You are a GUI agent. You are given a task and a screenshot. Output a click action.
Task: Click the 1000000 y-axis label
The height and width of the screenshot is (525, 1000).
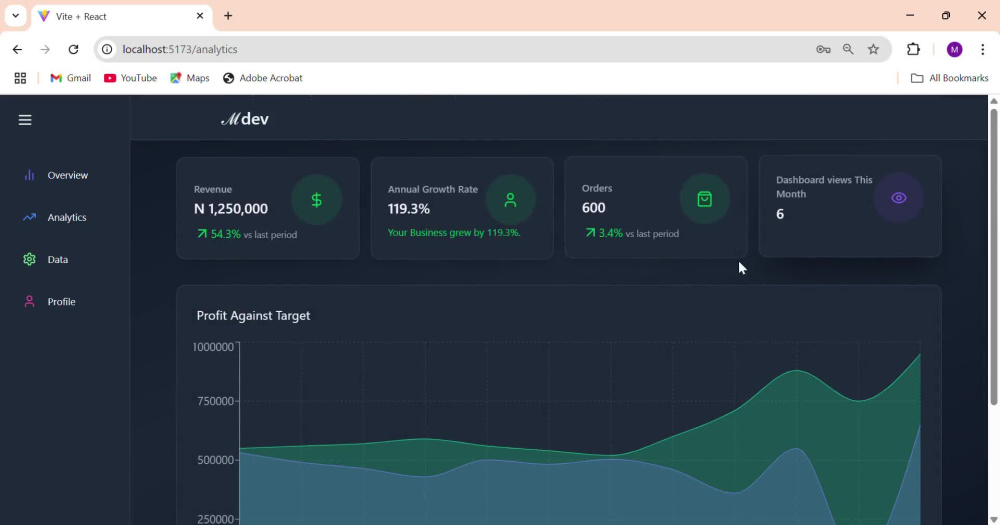213,347
